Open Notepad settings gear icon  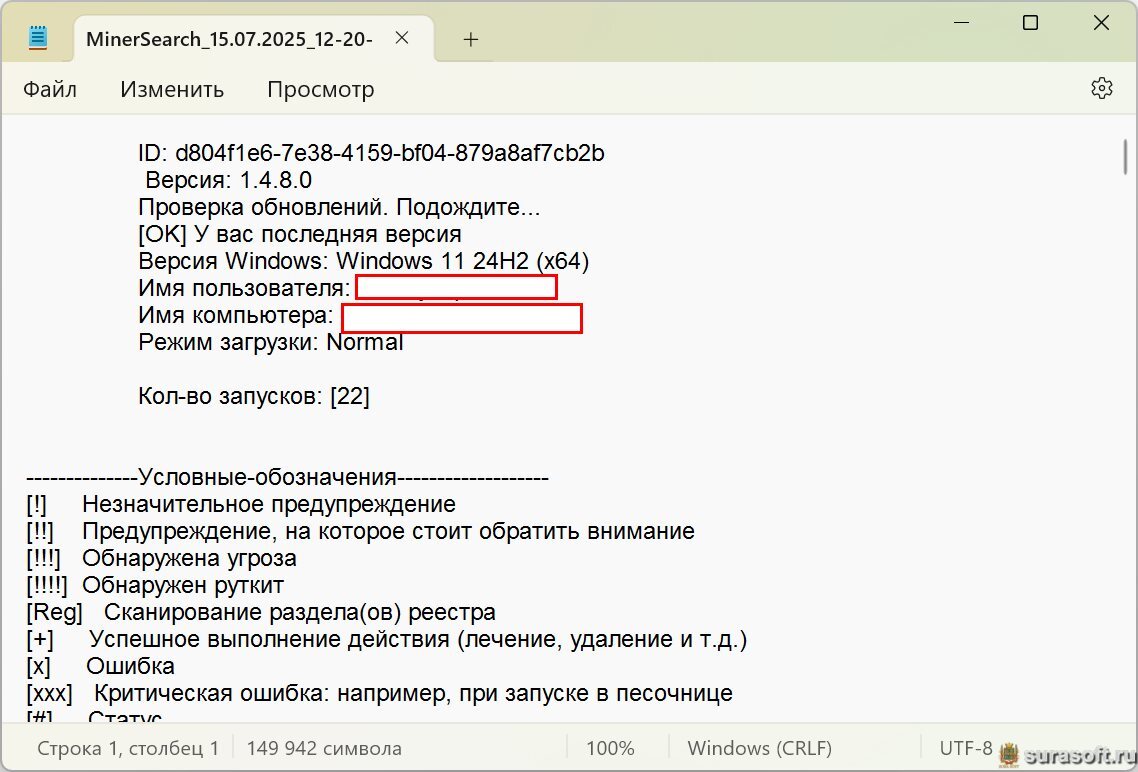[x=1102, y=88]
